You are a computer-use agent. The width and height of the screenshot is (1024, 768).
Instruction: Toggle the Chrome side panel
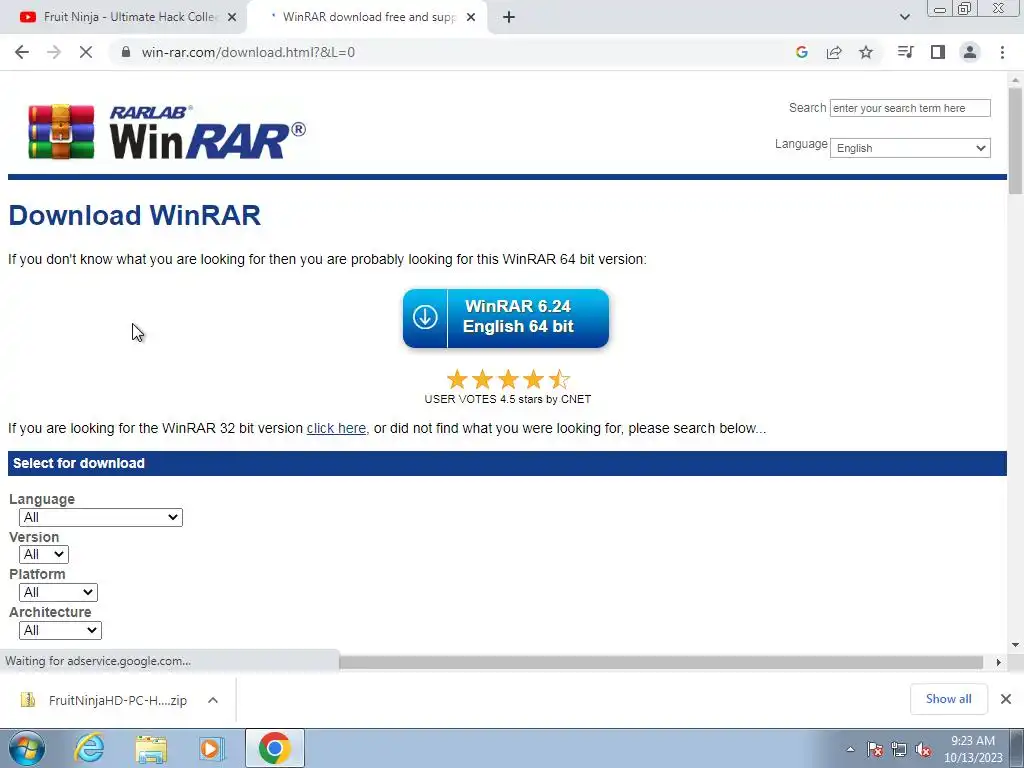pyautogui.click(x=938, y=52)
